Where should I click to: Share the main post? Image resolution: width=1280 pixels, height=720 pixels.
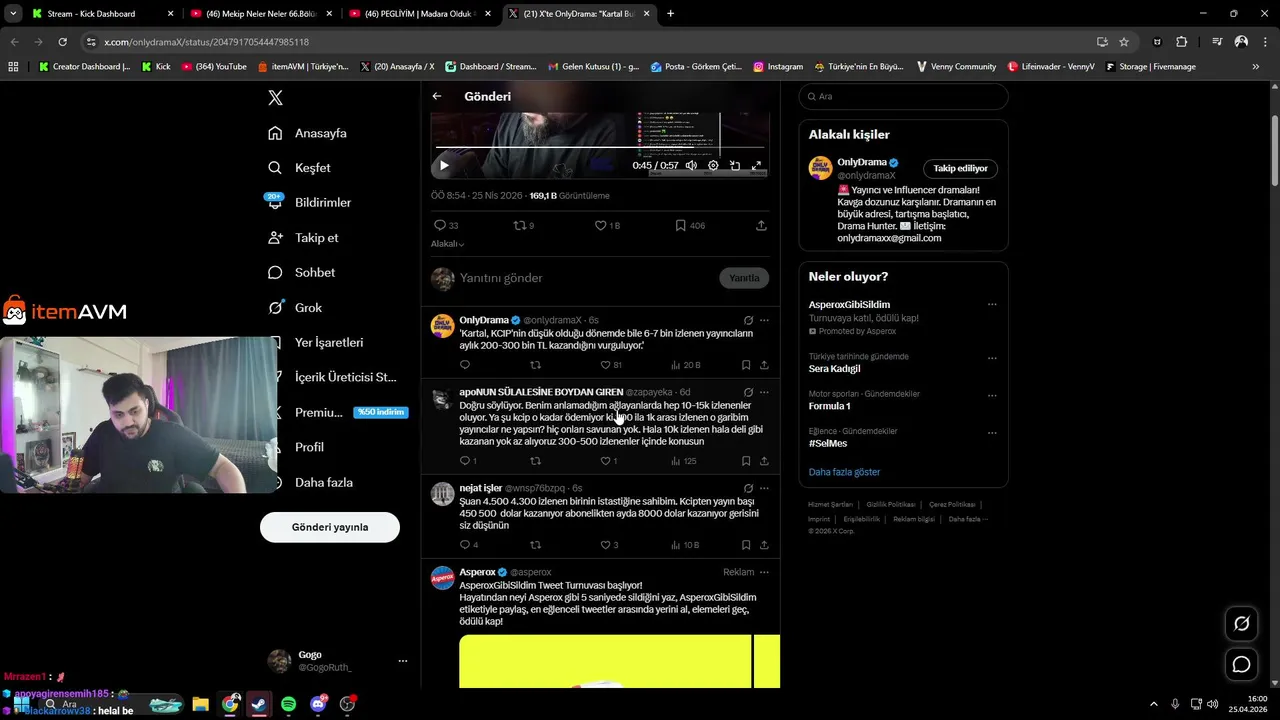[x=761, y=226]
